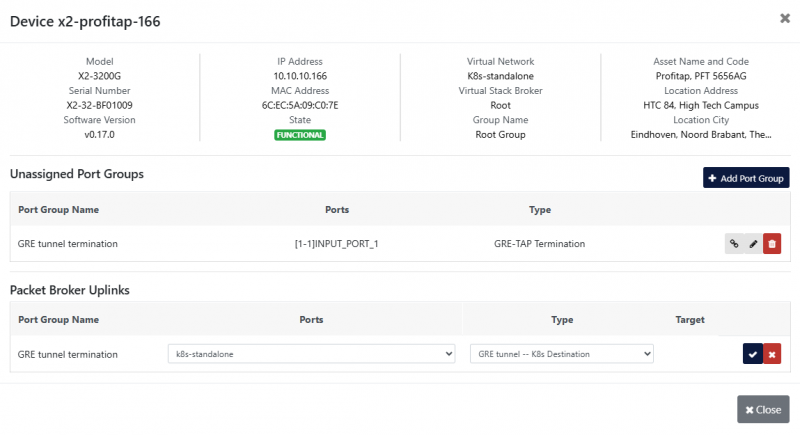Click the link icon for GRE tunnel termination

coord(734,243)
